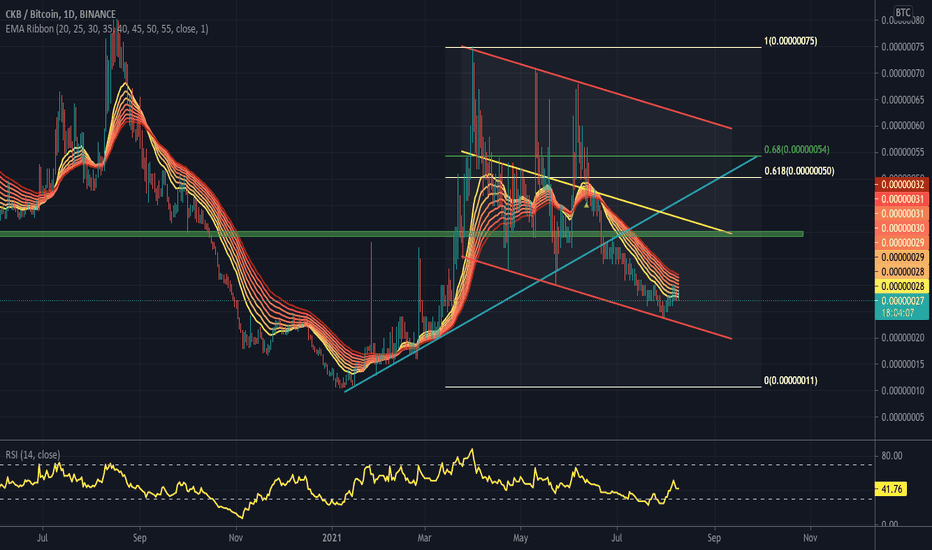
Task: Select the RSI (14, close) indicator label
Action: point(33,455)
